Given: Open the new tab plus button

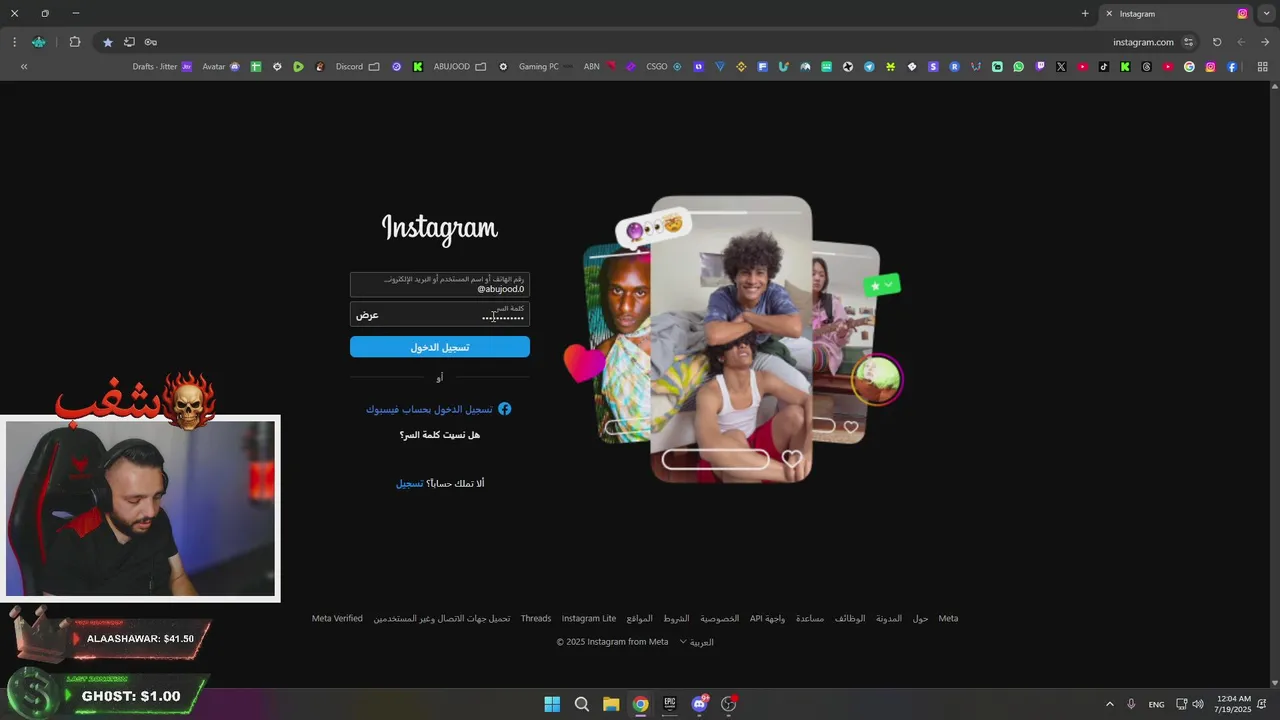Looking at the screenshot, I should coord(1085,14).
